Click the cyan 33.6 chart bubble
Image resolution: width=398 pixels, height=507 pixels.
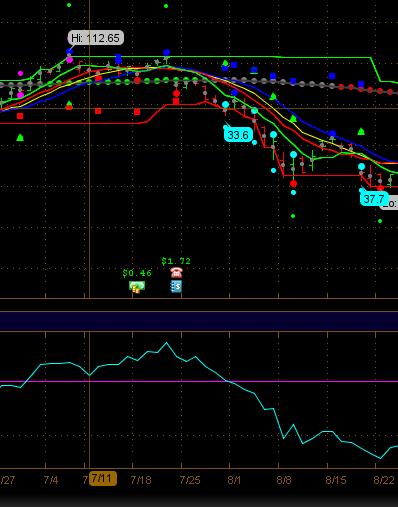coord(238,135)
